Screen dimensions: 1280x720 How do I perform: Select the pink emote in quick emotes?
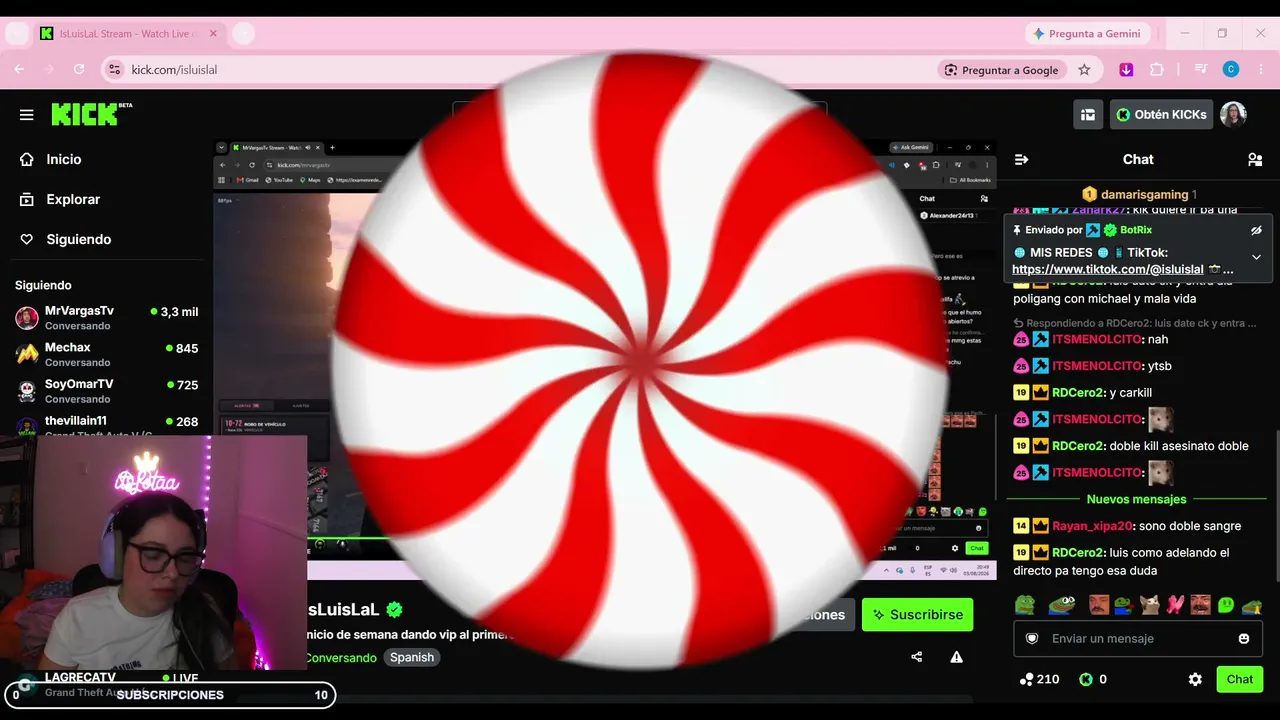(x=1175, y=605)
